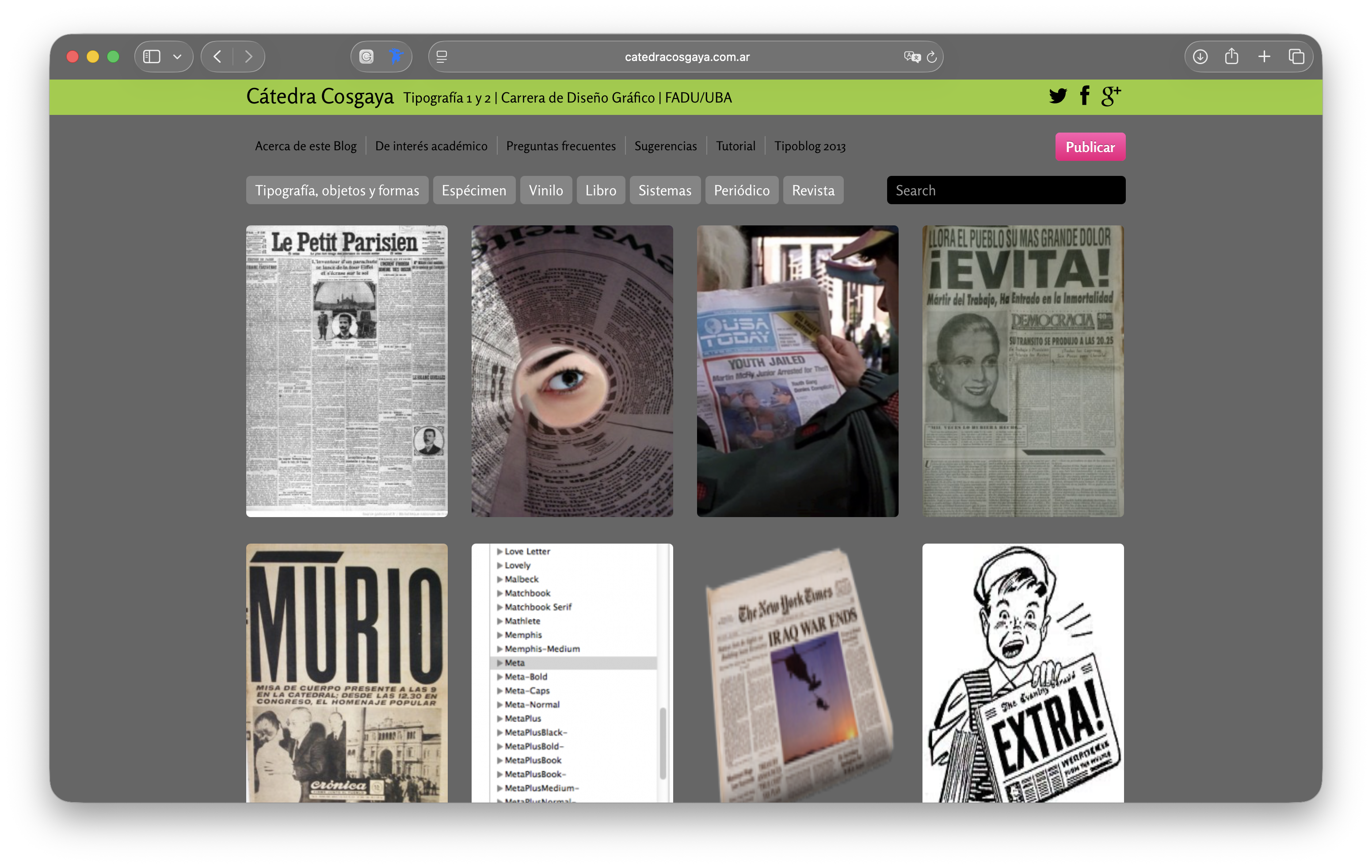The image size is (1372, 868).
Task: Select the Sistemas category
Action: pyautogui.click(x=665, y=190)
